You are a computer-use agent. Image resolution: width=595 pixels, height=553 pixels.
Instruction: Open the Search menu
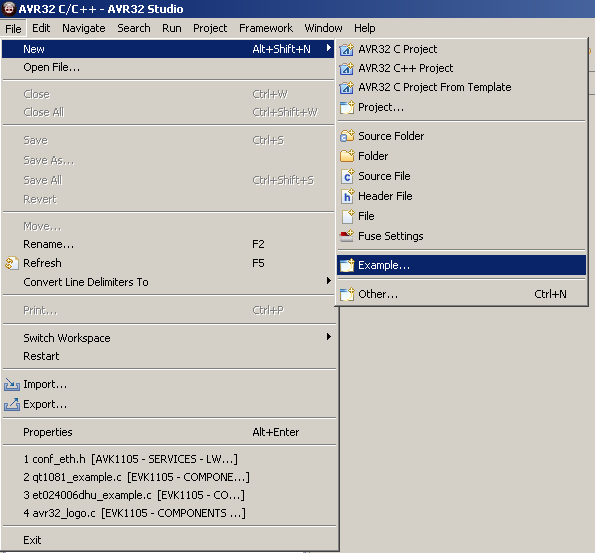(x=134, y=28)
